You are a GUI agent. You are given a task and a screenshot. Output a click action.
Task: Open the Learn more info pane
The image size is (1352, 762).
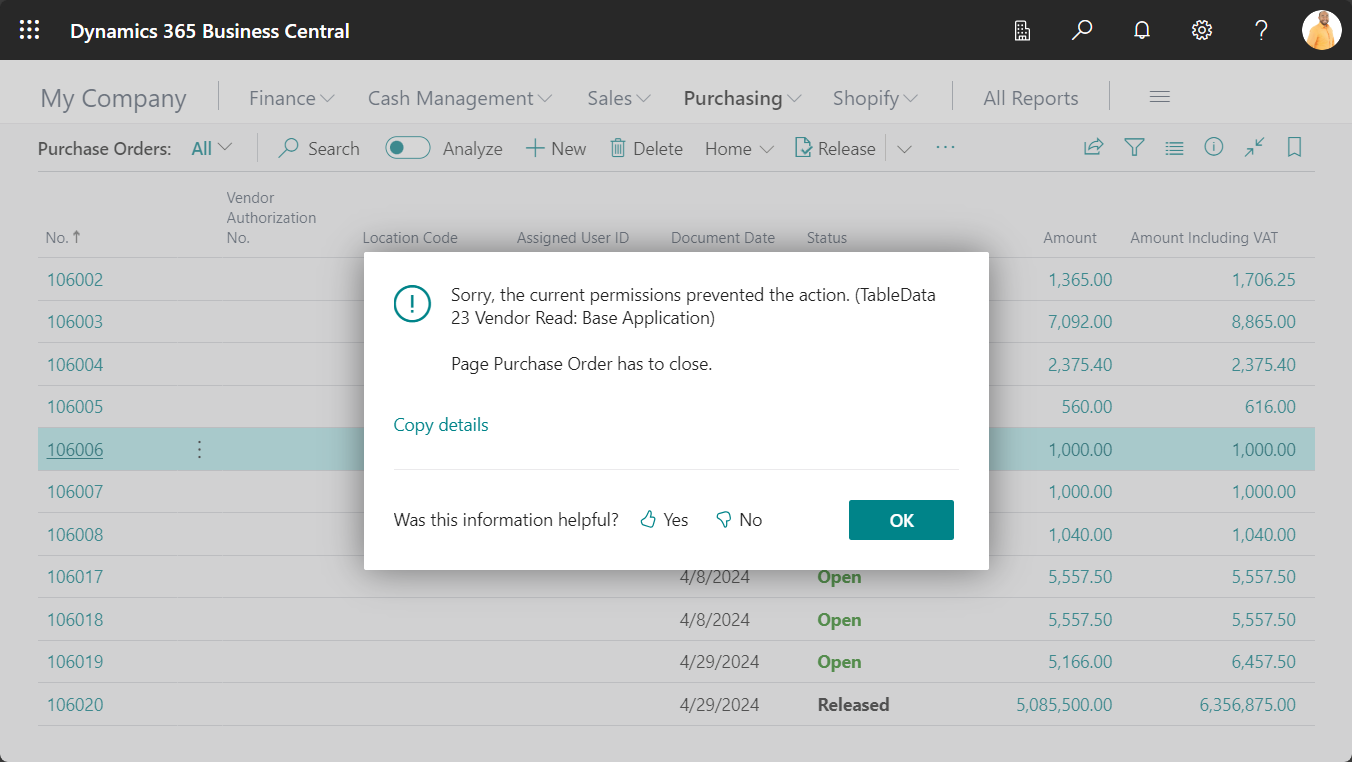[1214, 147]
